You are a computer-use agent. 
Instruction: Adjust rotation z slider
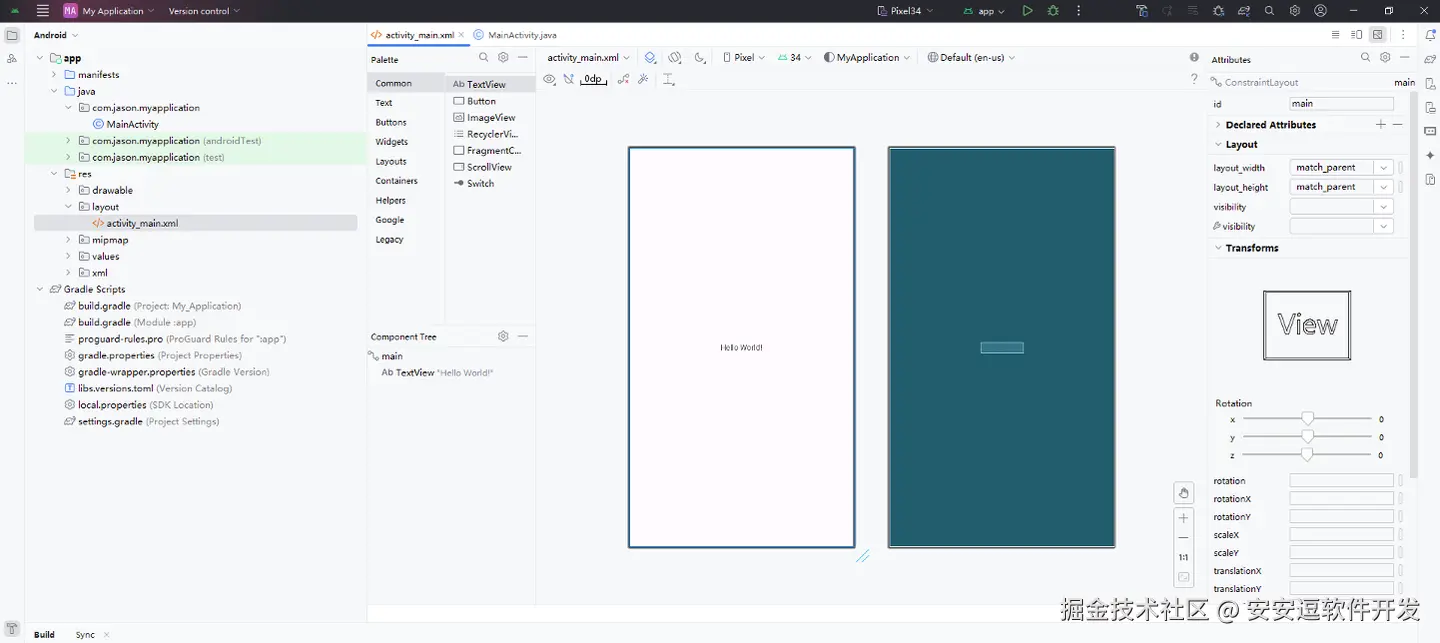coord(1307,455)
